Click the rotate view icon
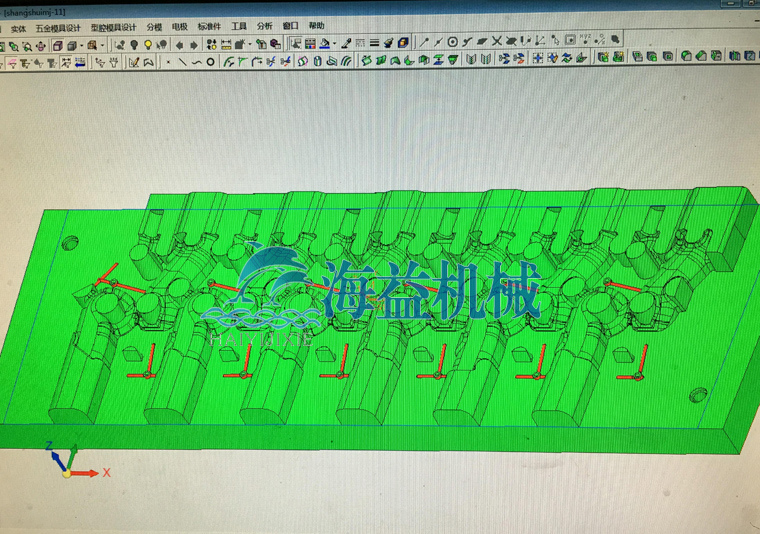The width and height of the screenshot is (760, 534). (41, 46)
